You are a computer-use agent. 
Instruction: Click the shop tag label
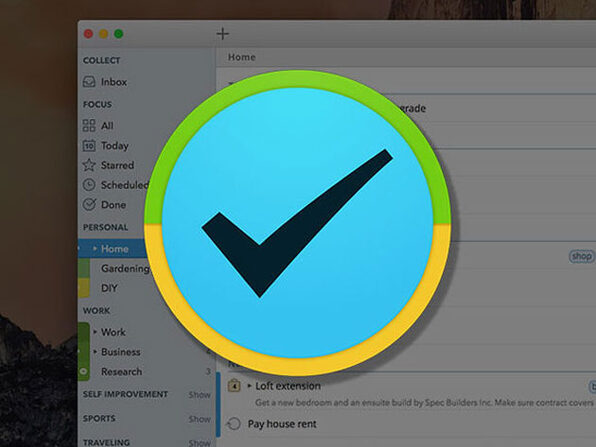coord(582,257)
